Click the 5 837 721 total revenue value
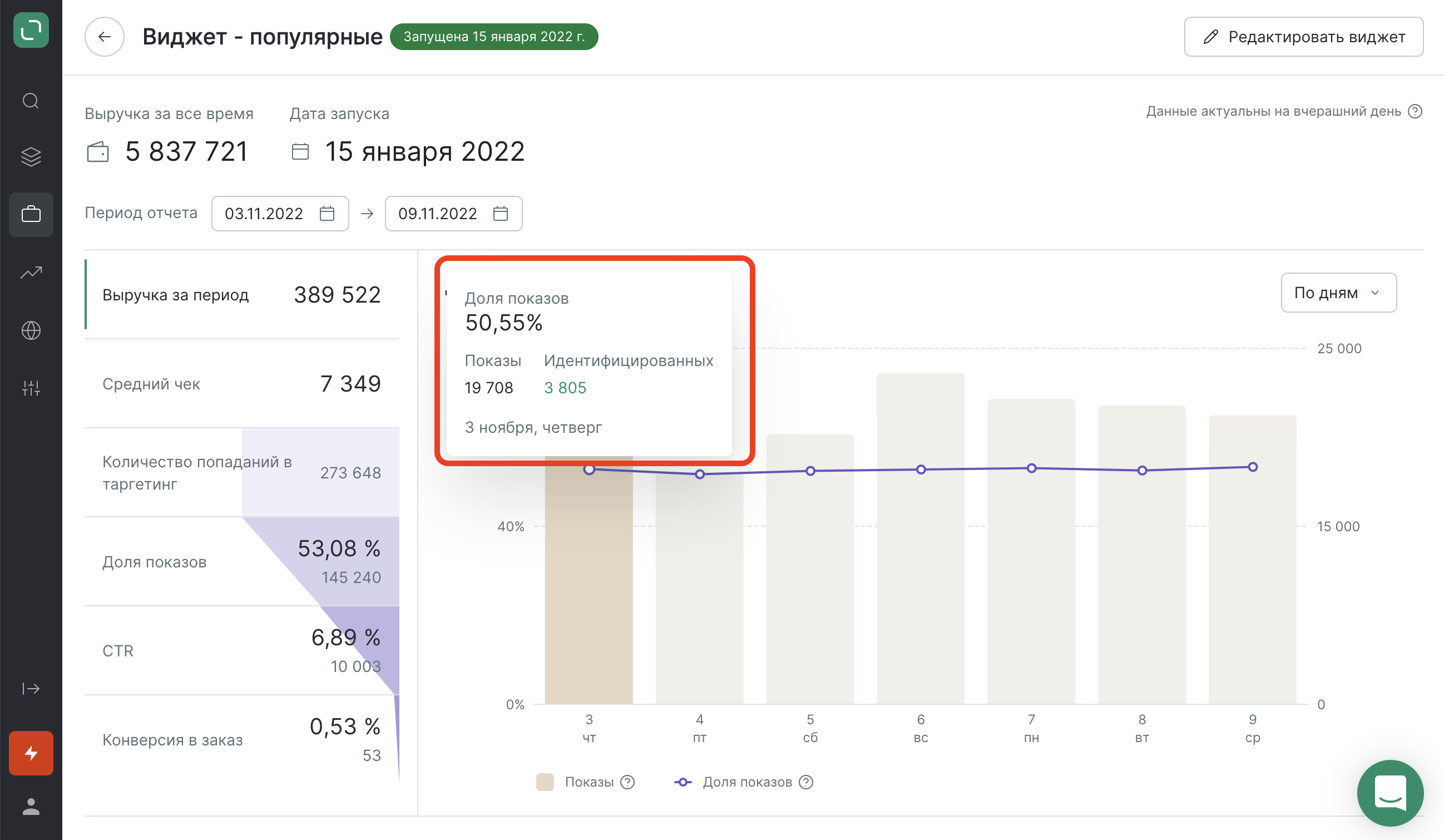Image resolution: width=1444 pixels, height=840 pixels. [187, 152]
